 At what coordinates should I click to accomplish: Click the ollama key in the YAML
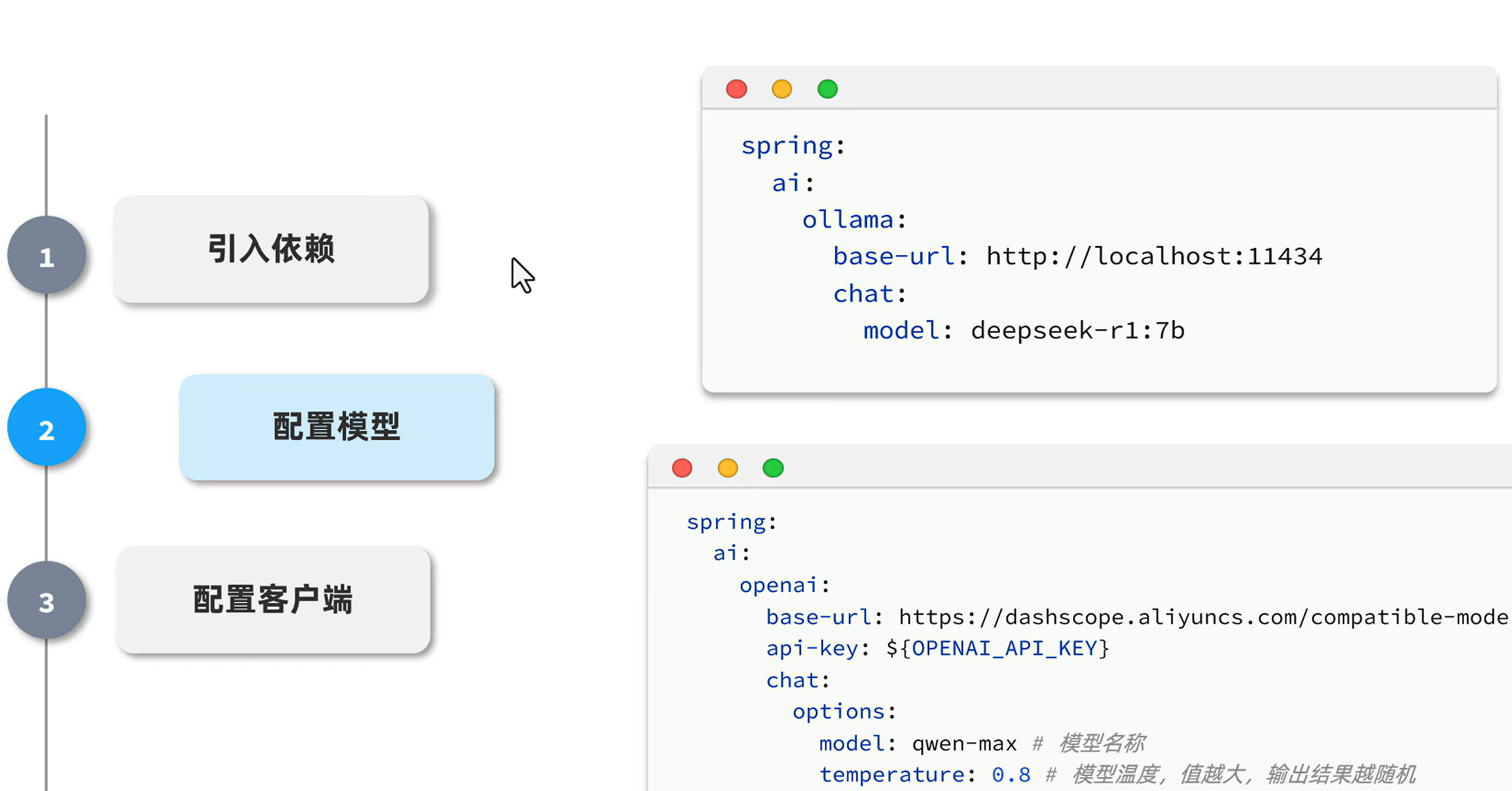click(847, 220)
